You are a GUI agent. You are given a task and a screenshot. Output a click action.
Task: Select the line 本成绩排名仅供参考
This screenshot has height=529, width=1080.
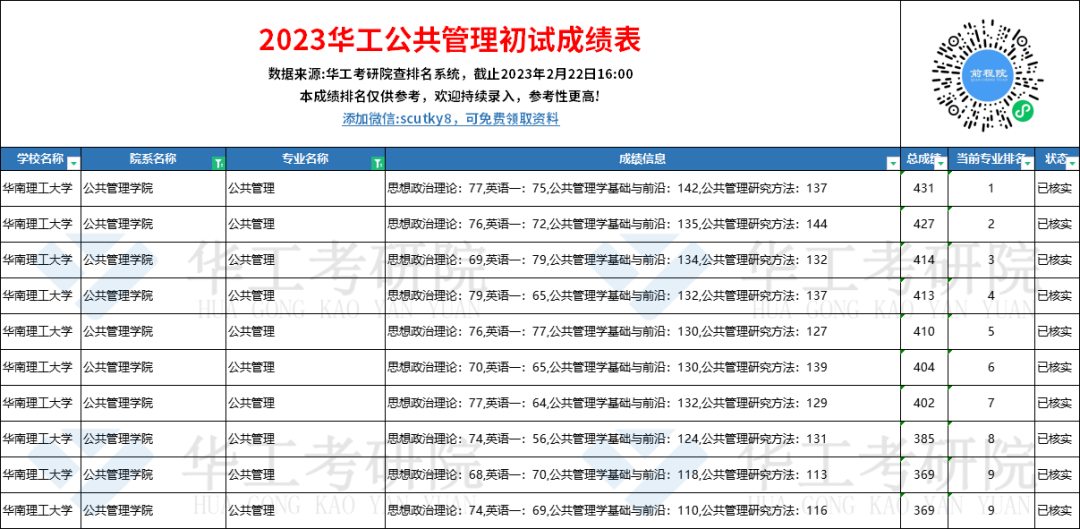tap(450, 96)
